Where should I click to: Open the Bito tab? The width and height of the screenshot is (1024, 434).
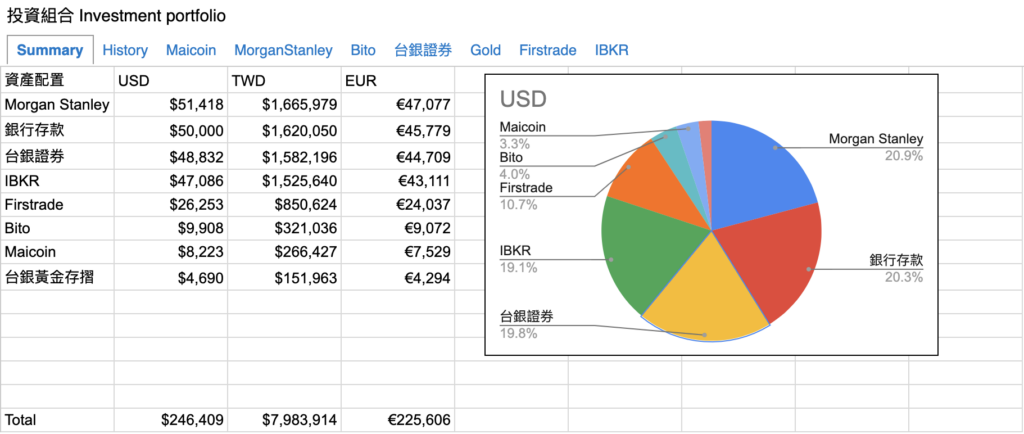363,50
